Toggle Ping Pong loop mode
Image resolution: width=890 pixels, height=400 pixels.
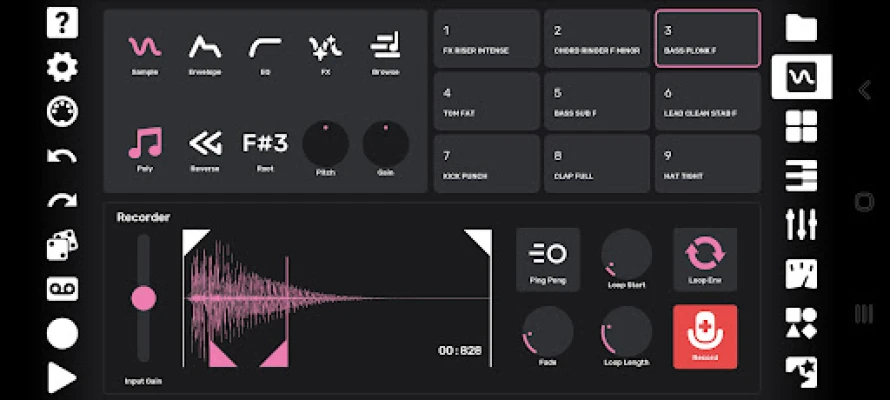(x=548, y=259)
